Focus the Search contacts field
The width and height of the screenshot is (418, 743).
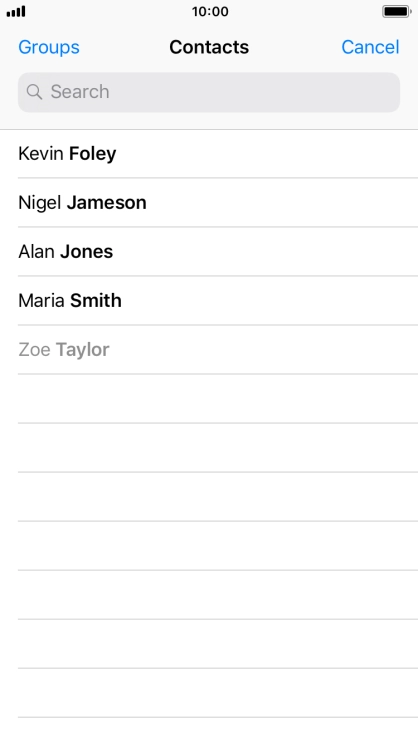click(x=209, y=92)
